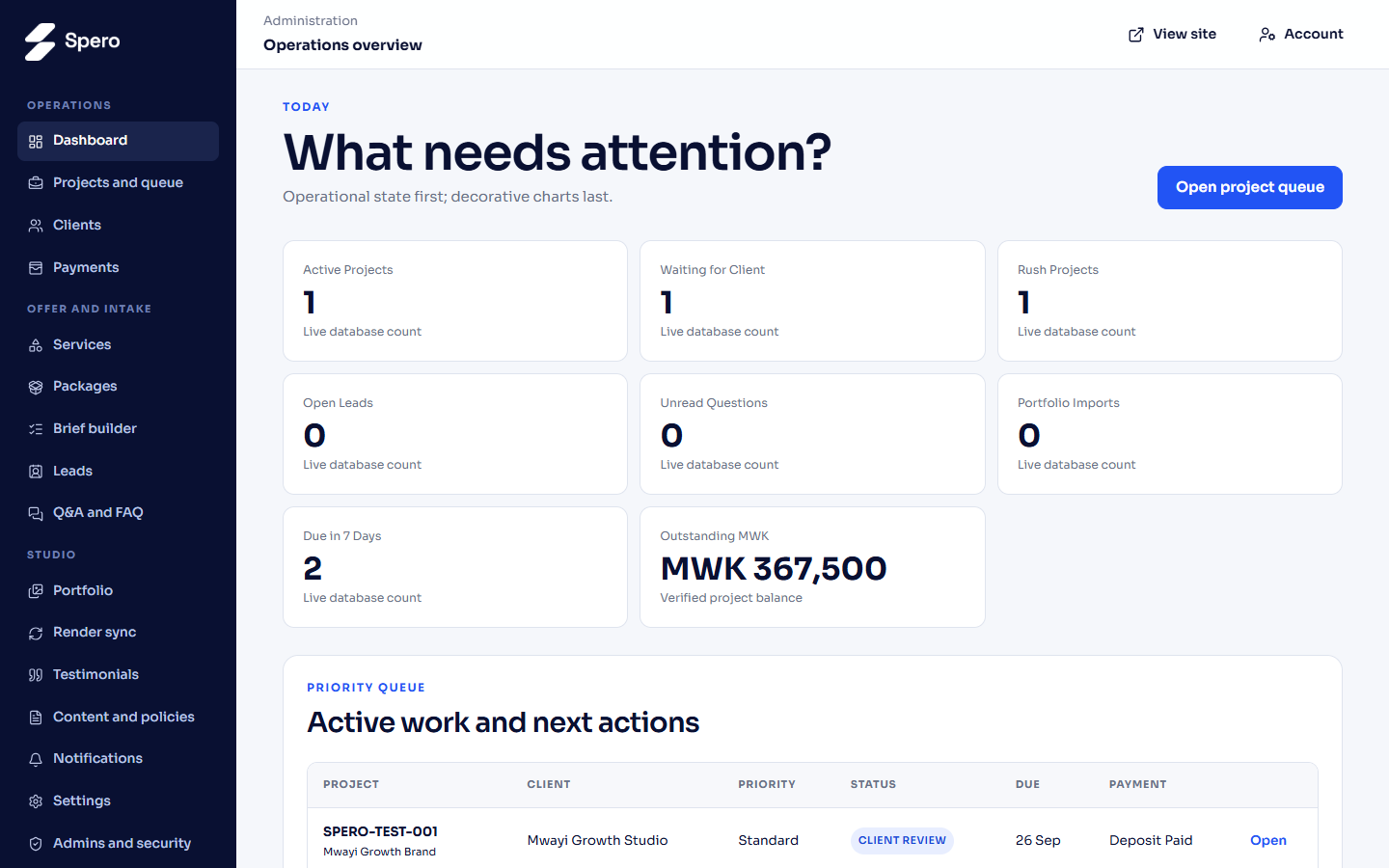1389x868 pixels.
Task: Click the Content and policies document icon
Action: coord(36,718)
